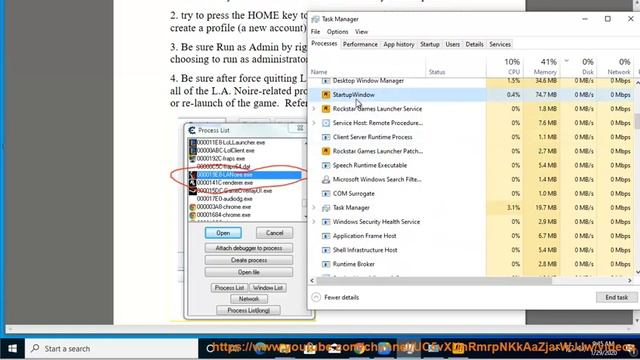Screen dimensions: 640x360
Task: Click COM Surrogate process name
Action: click(x=353, y=193)
